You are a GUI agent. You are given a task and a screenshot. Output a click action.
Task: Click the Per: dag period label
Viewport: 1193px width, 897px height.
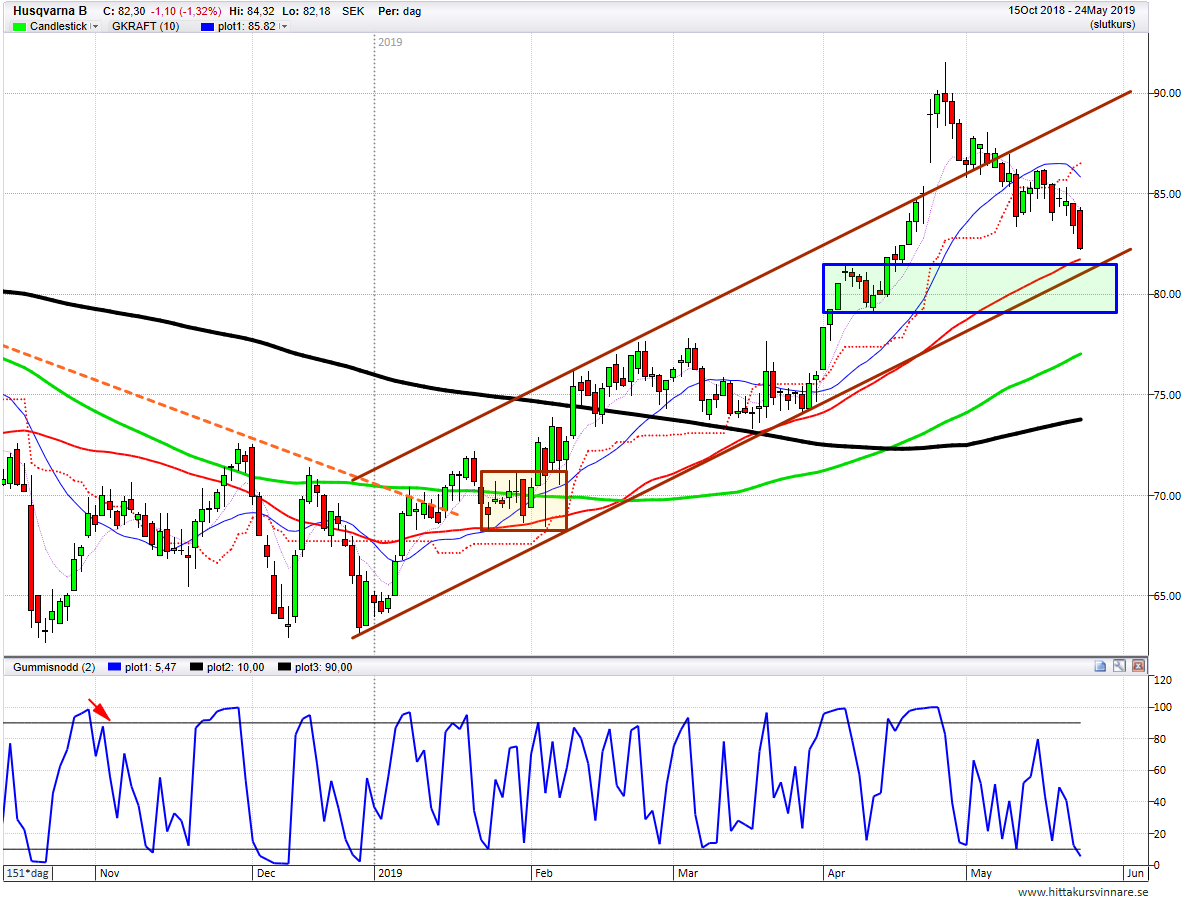click(x=399, y=11)
